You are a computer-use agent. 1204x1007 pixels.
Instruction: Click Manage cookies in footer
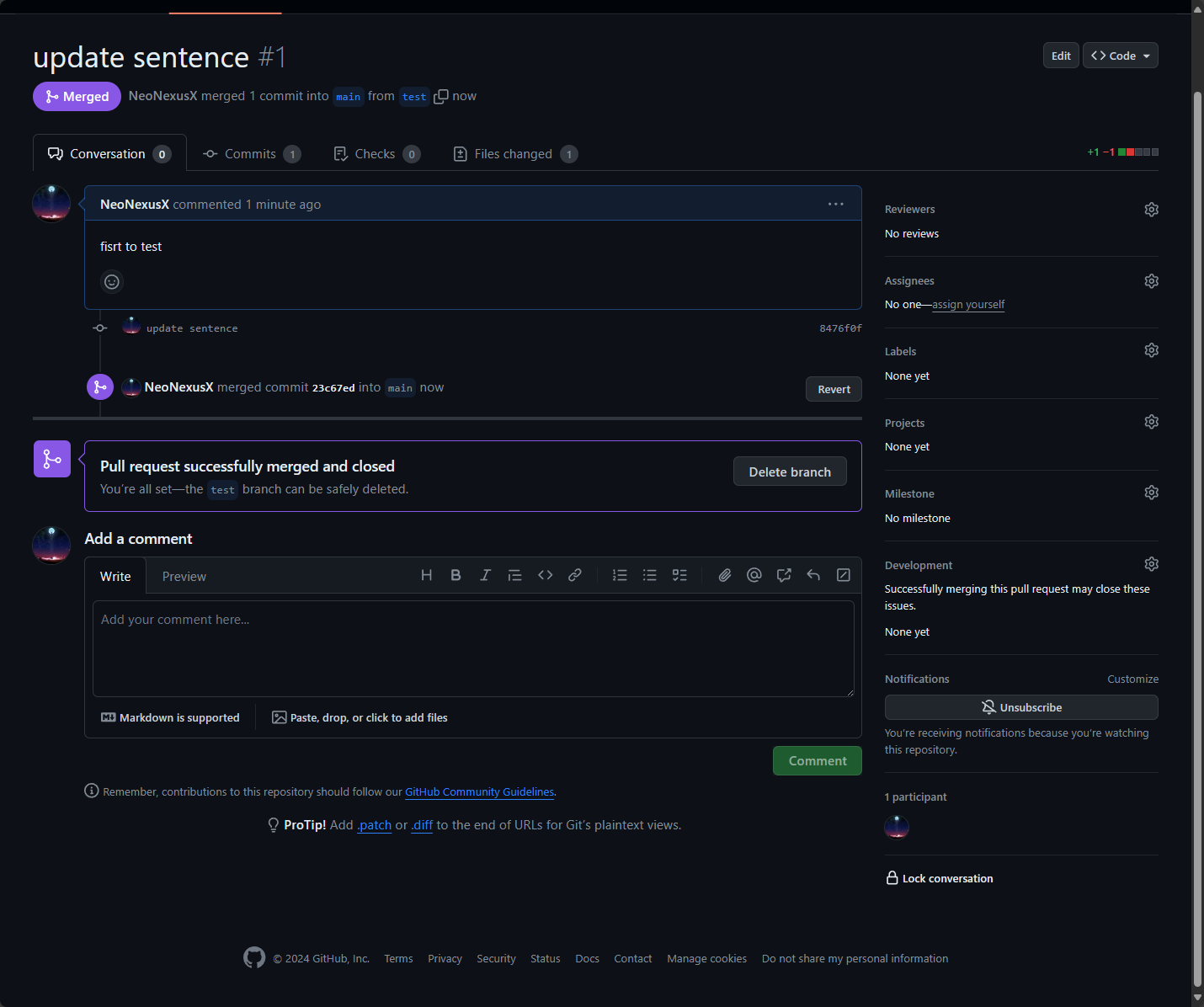pos(706,958)
